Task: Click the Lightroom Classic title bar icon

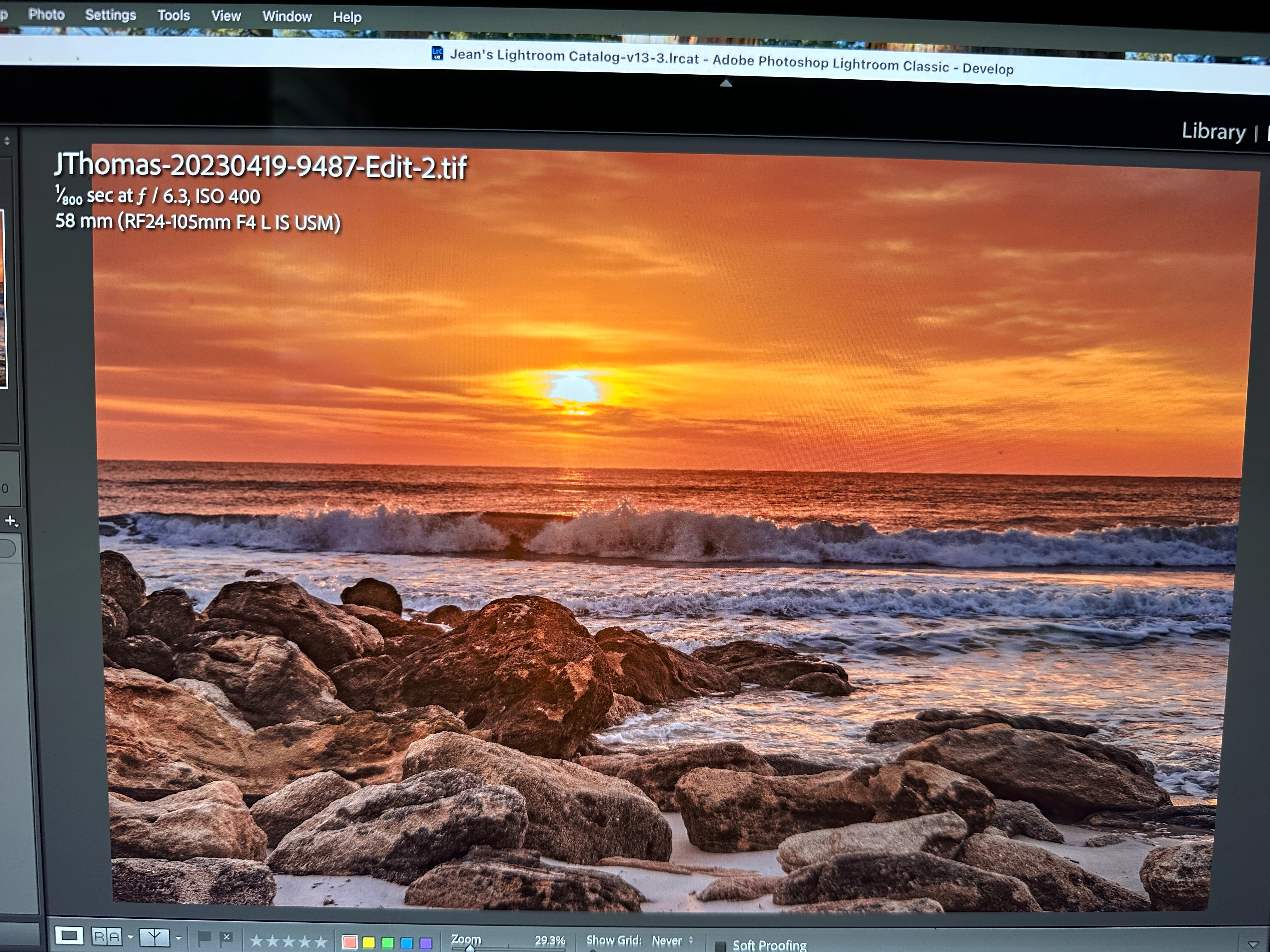Action: pyautogui.click(x=437, y=54)
